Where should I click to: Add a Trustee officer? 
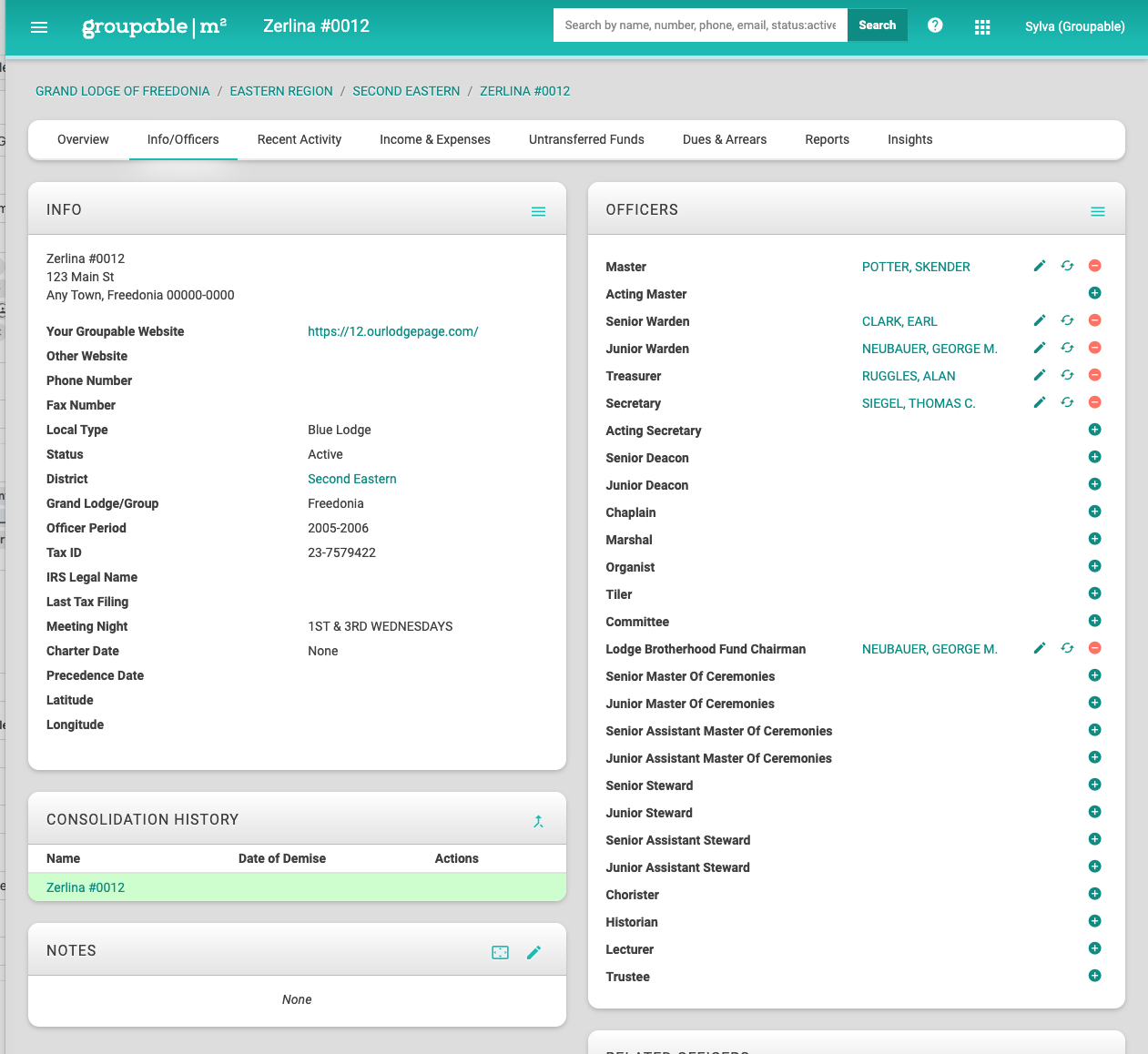1095,976
